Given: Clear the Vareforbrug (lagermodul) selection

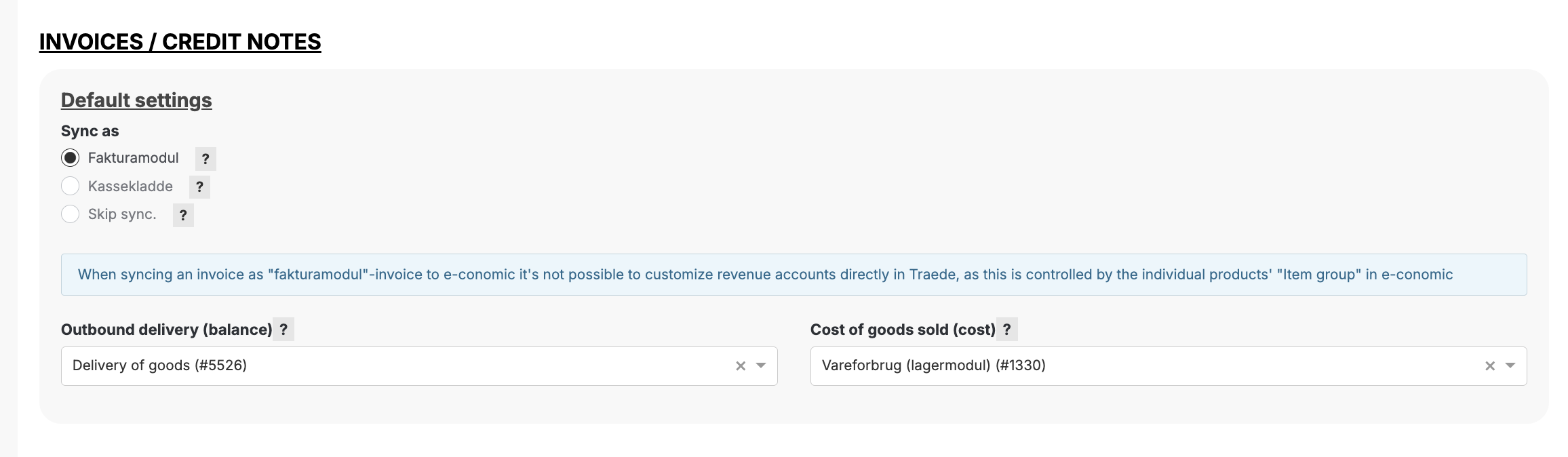Looking at the screenshot, I should pyautogui.click(x=1490, y=366).
